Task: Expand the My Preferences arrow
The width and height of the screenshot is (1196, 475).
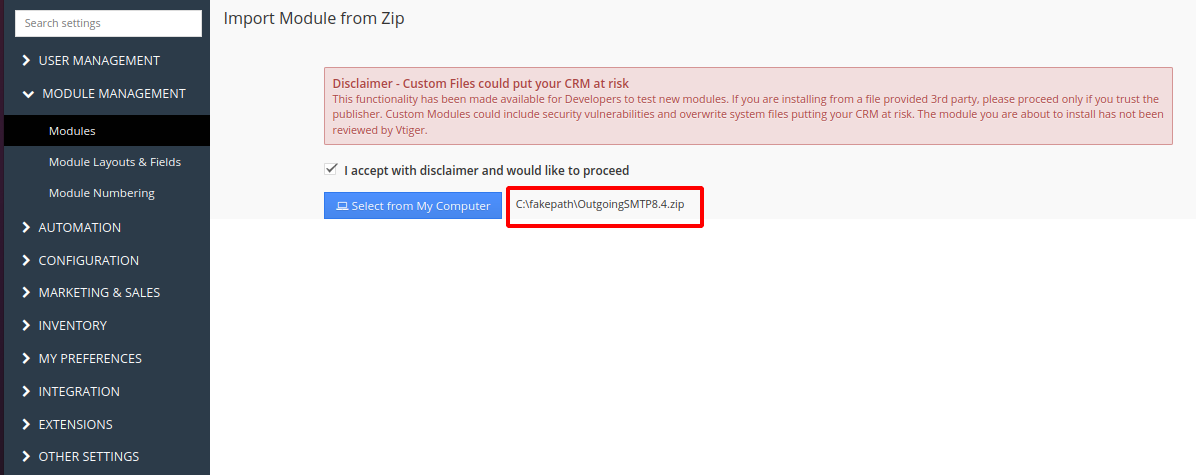Action: click(27, 359)
